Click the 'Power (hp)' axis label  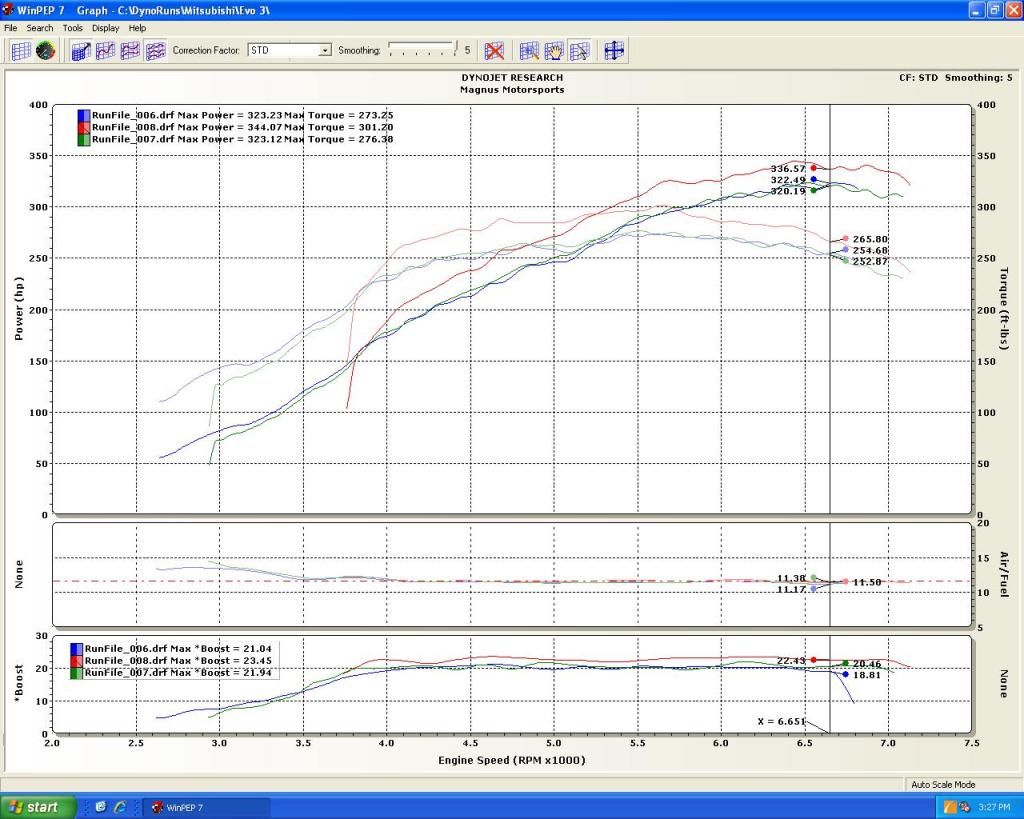coord(19,308)
